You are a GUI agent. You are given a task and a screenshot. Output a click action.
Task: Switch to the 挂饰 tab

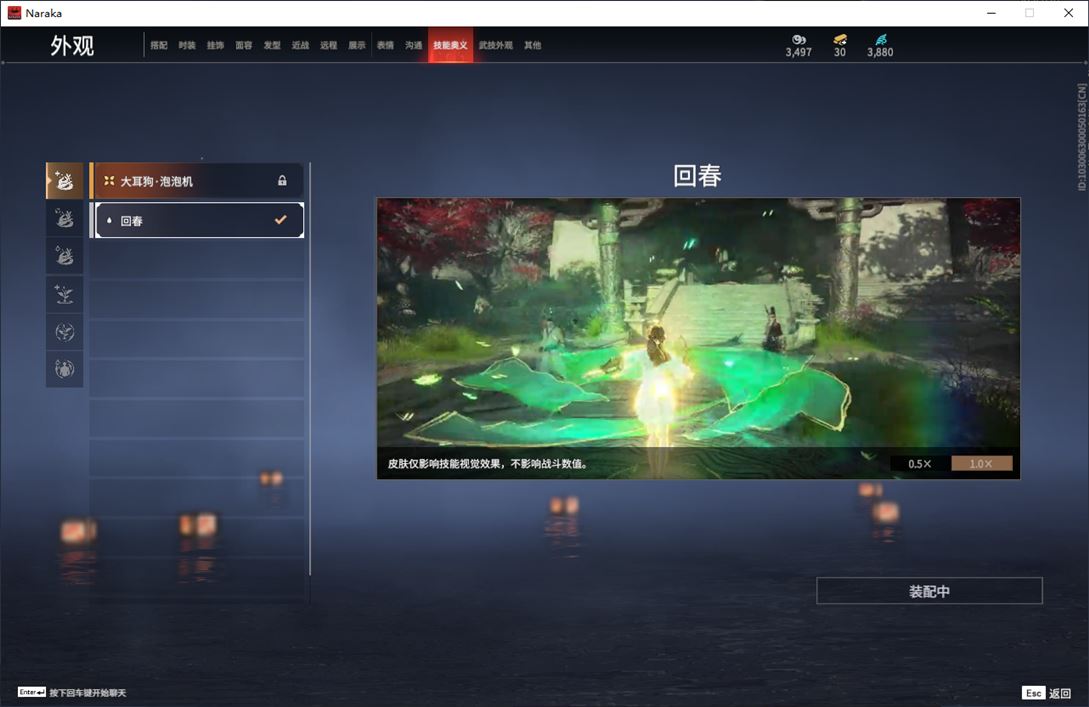215,45
